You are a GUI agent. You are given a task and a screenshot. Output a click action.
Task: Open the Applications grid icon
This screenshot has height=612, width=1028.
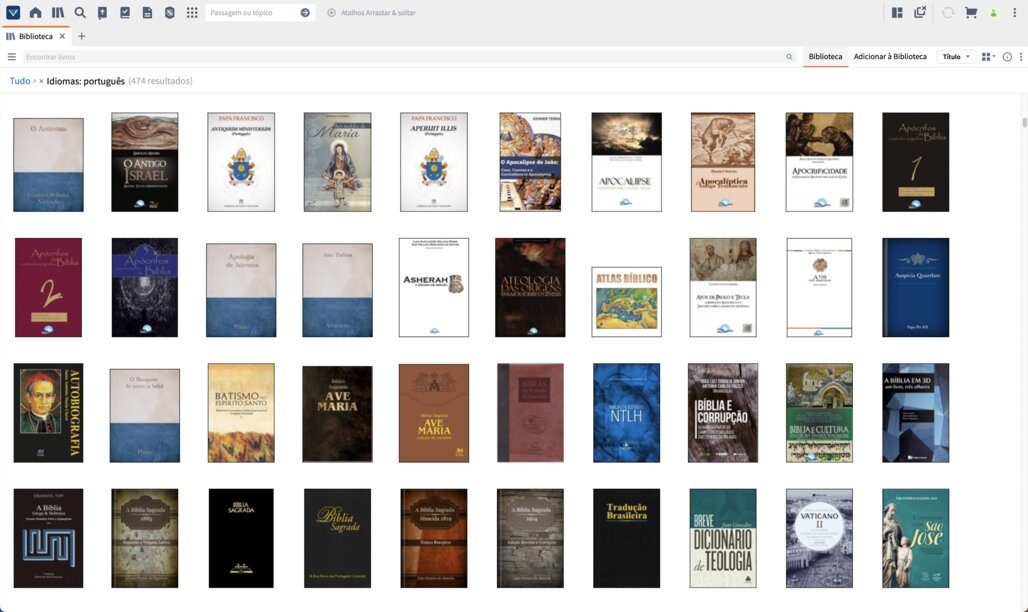tap(191, 12)
